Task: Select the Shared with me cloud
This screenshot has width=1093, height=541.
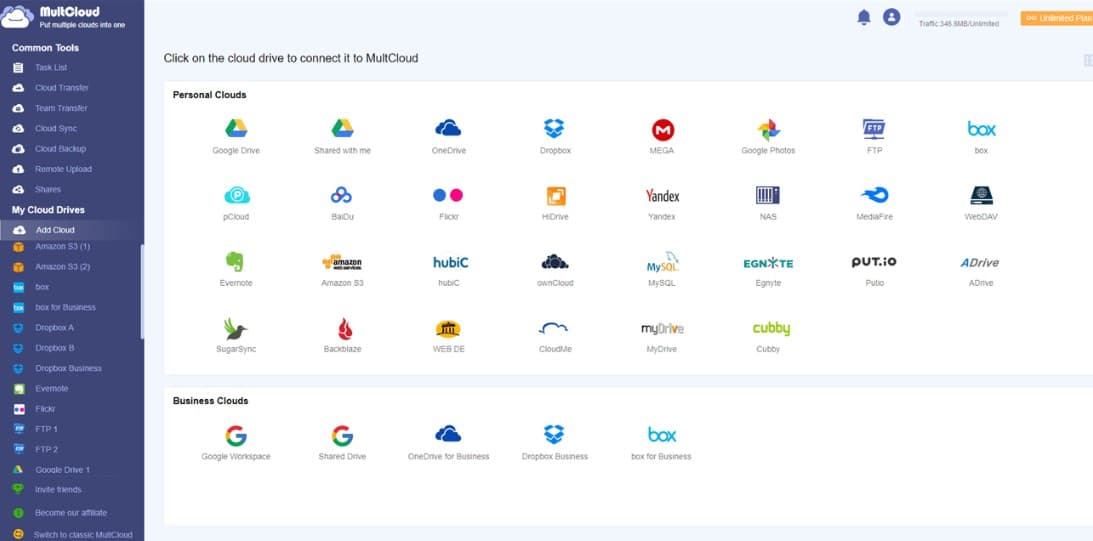Action: (342, 137)
